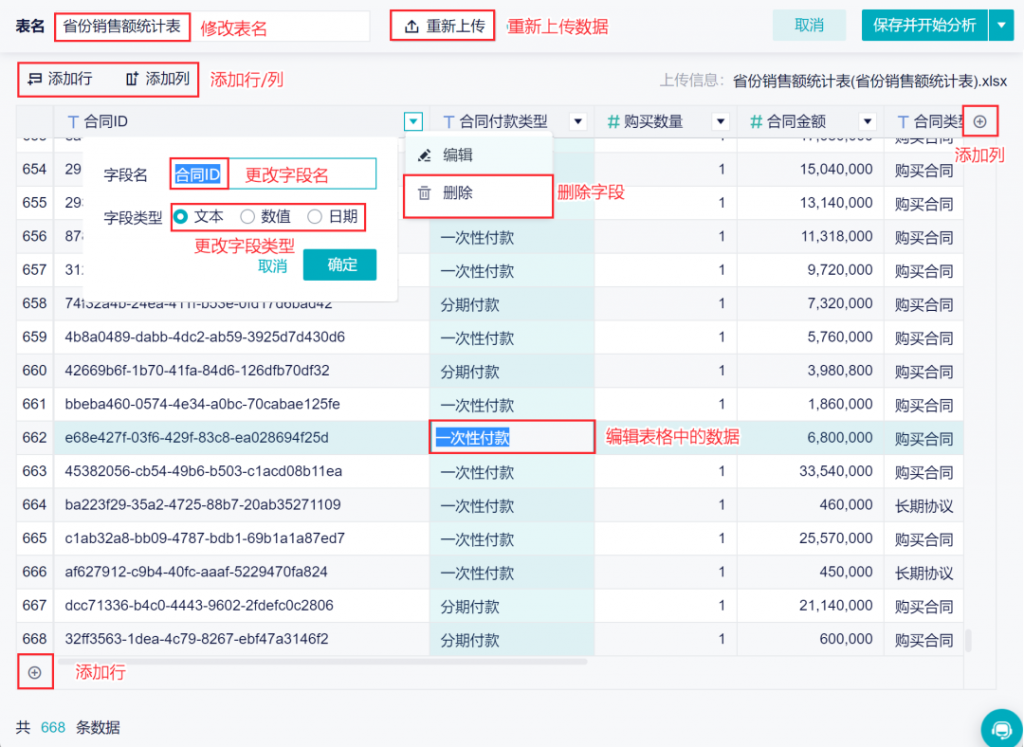Expand the arrow beside 保存并开始分析
The height and width of the screenshot is (747, 1024).
click(x=1002, y=25)
